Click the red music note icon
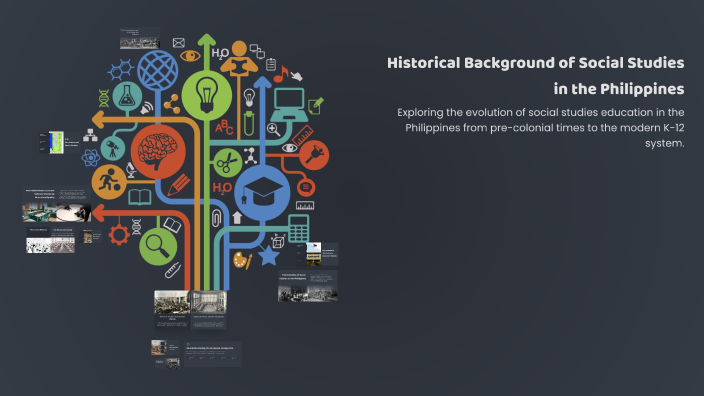 point(281,74)
